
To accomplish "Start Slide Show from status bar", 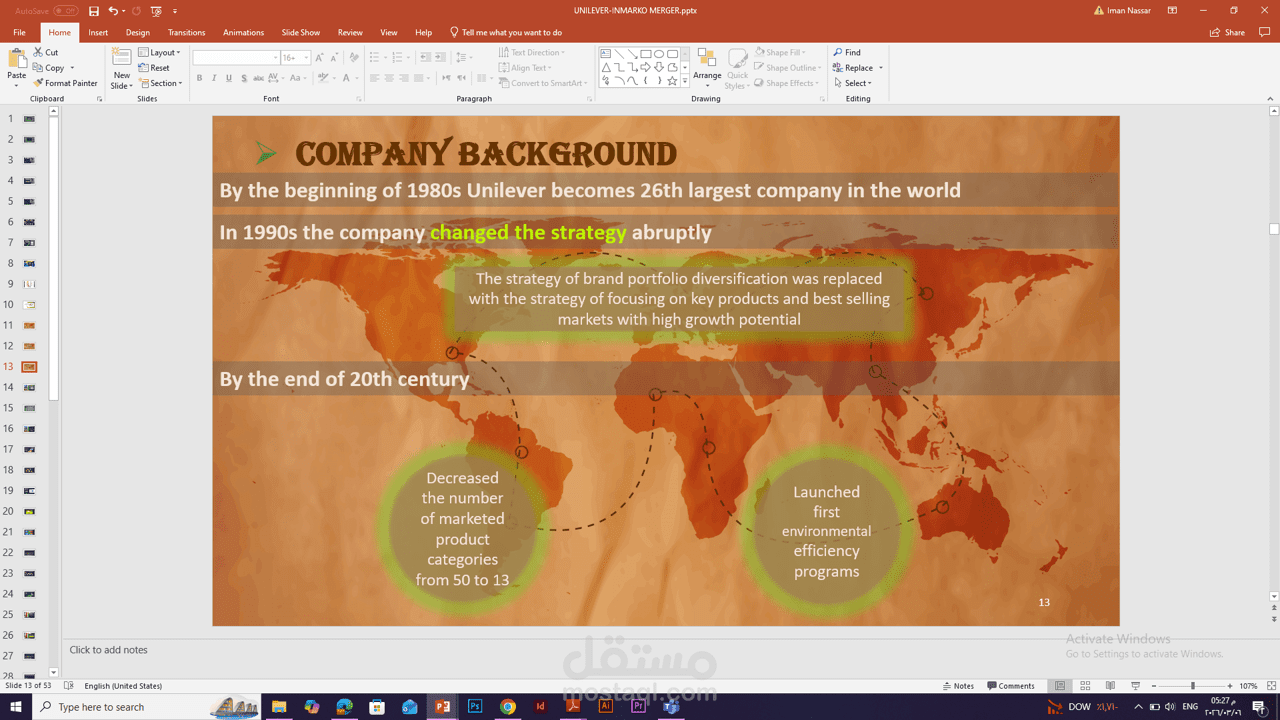I will click(x=1134, y=685).
